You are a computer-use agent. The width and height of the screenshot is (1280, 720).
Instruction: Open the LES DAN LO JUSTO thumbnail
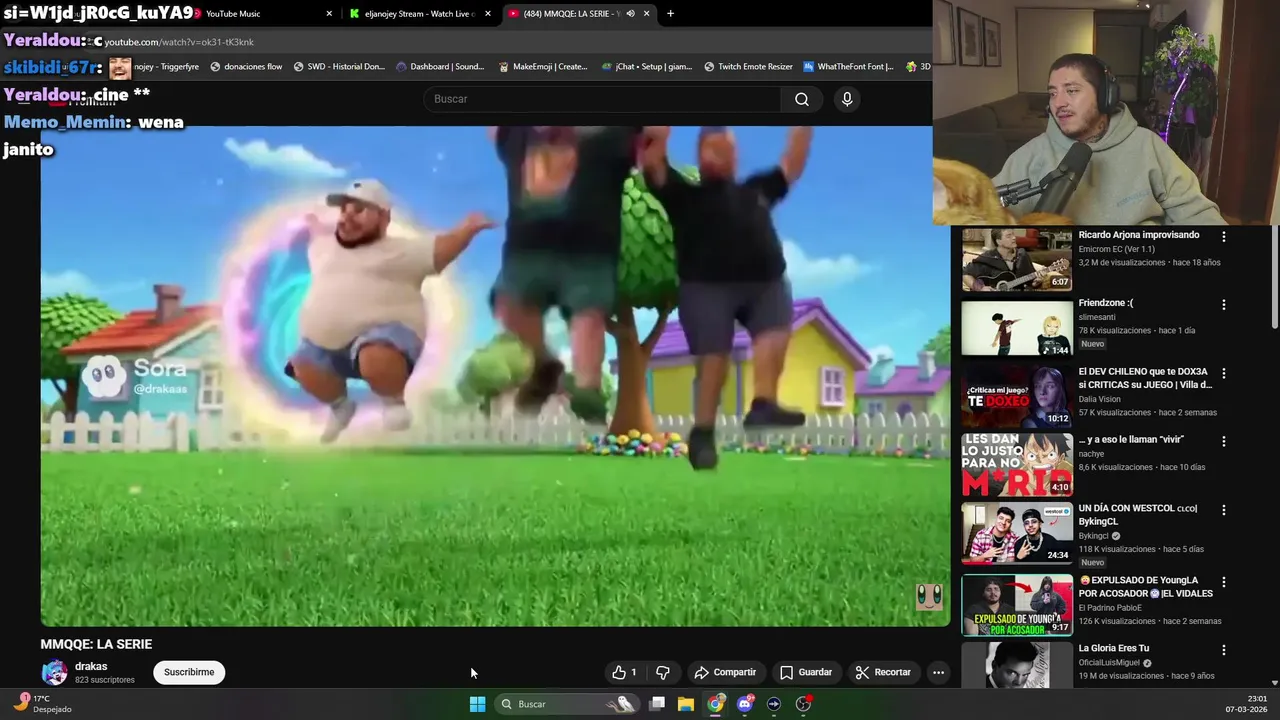tap(1017, 465)
